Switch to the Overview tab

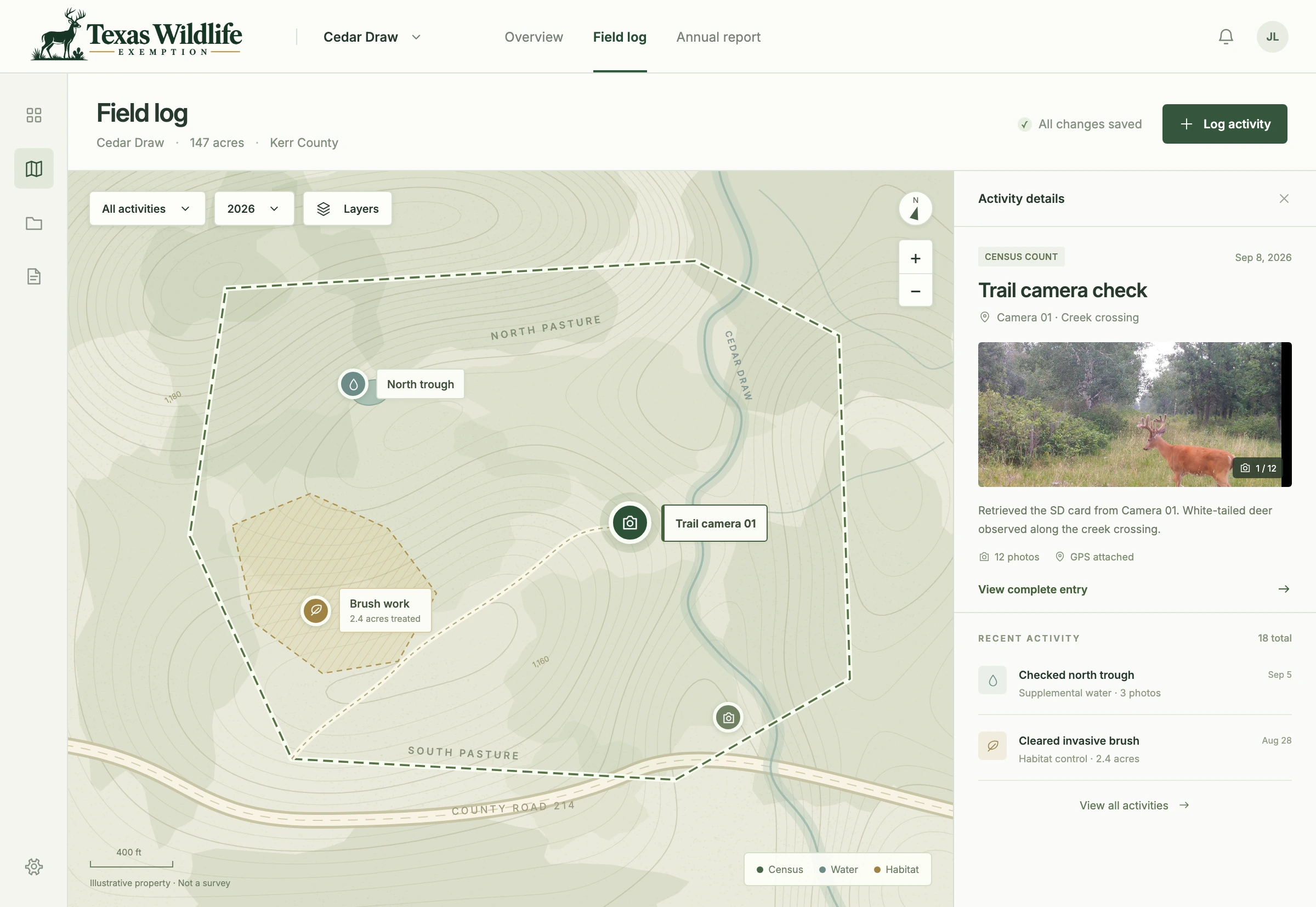click(x=534, y=37)
